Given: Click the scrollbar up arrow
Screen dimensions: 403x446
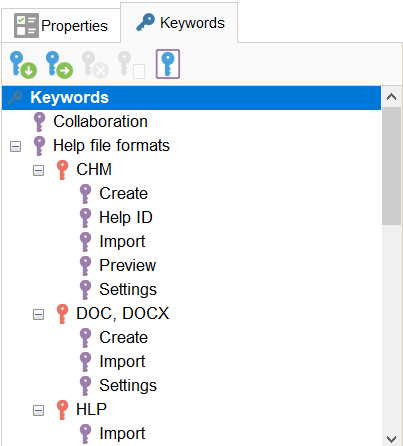Looking at the screenshot, I should tap(391, 97).
